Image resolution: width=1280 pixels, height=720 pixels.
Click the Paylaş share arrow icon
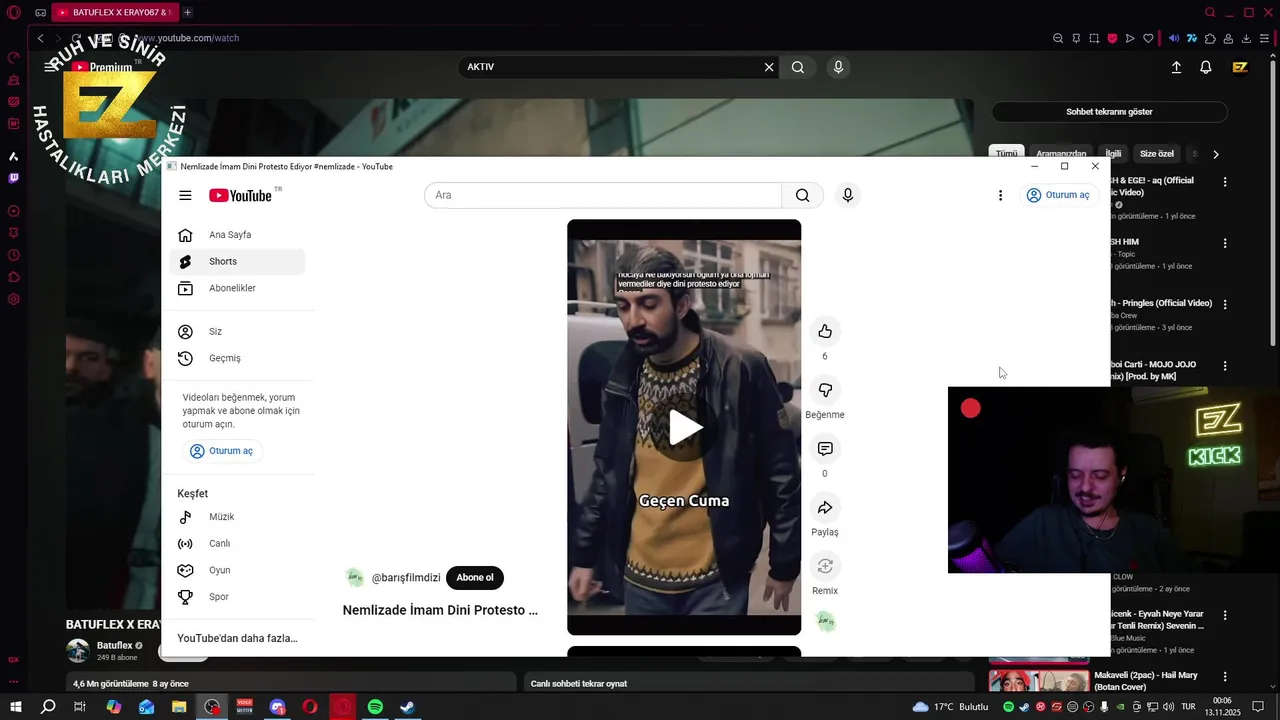(825, 508)
